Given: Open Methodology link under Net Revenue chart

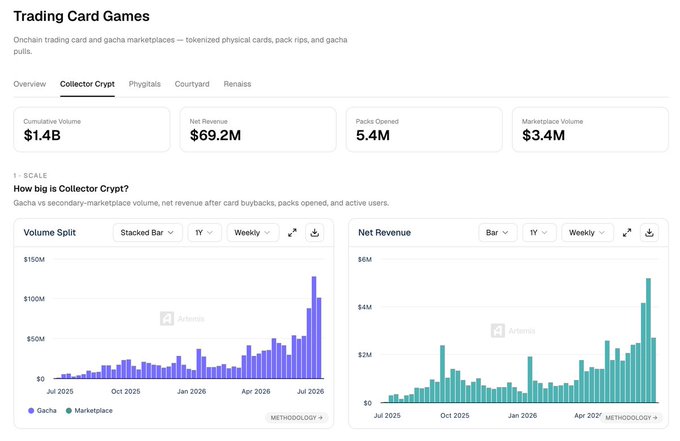Looking at the screenshot, I should pyautogui.click(x=631, y=418).
